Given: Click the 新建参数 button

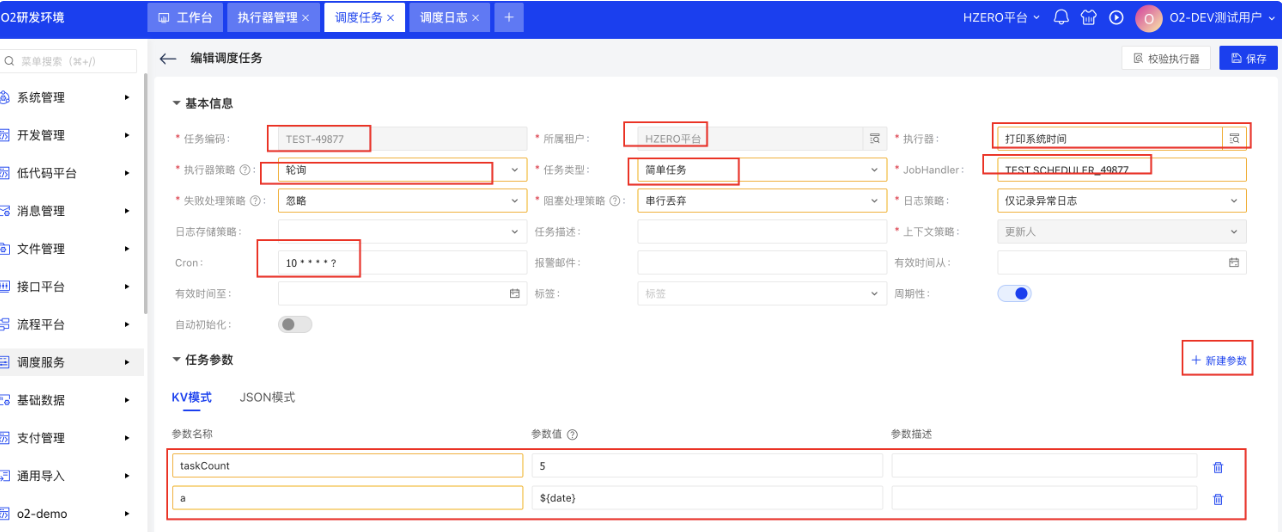Looking at the screenshot, I should (x=1219, y=360).
